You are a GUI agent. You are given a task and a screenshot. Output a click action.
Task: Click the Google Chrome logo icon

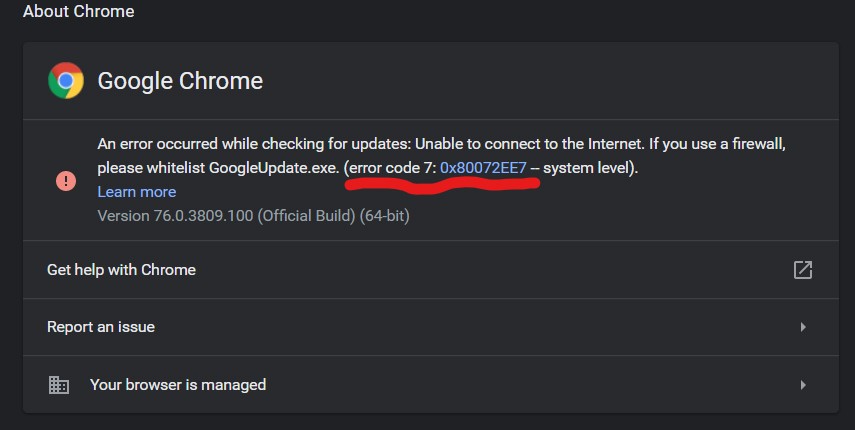click(x=66, y=81)
